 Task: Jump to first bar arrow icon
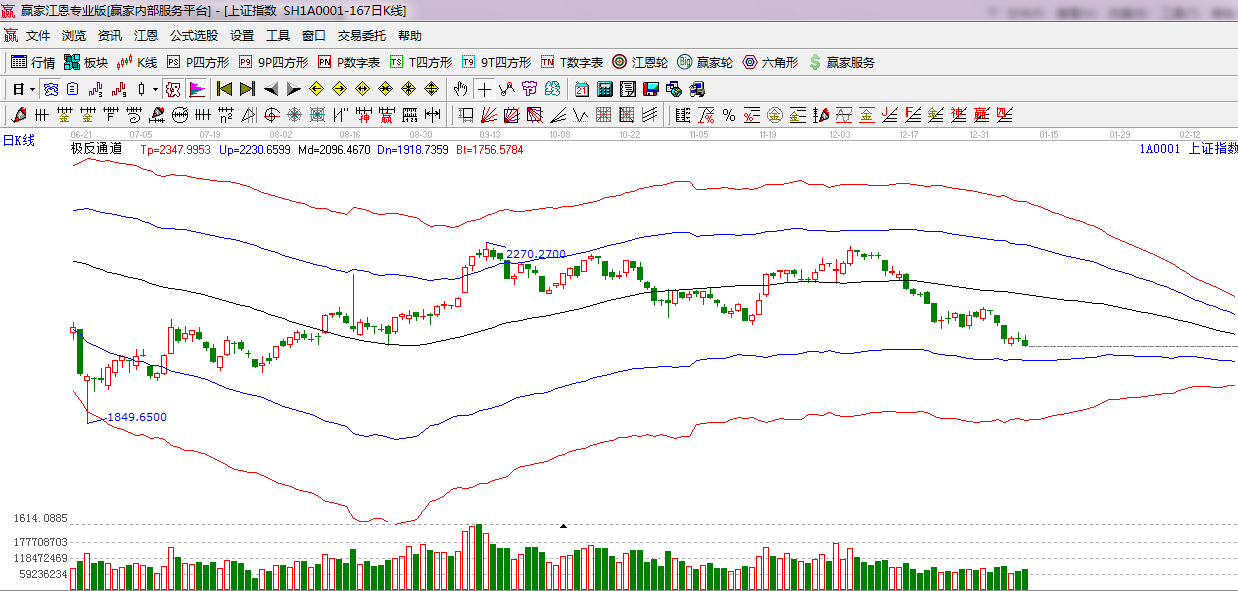225,89
